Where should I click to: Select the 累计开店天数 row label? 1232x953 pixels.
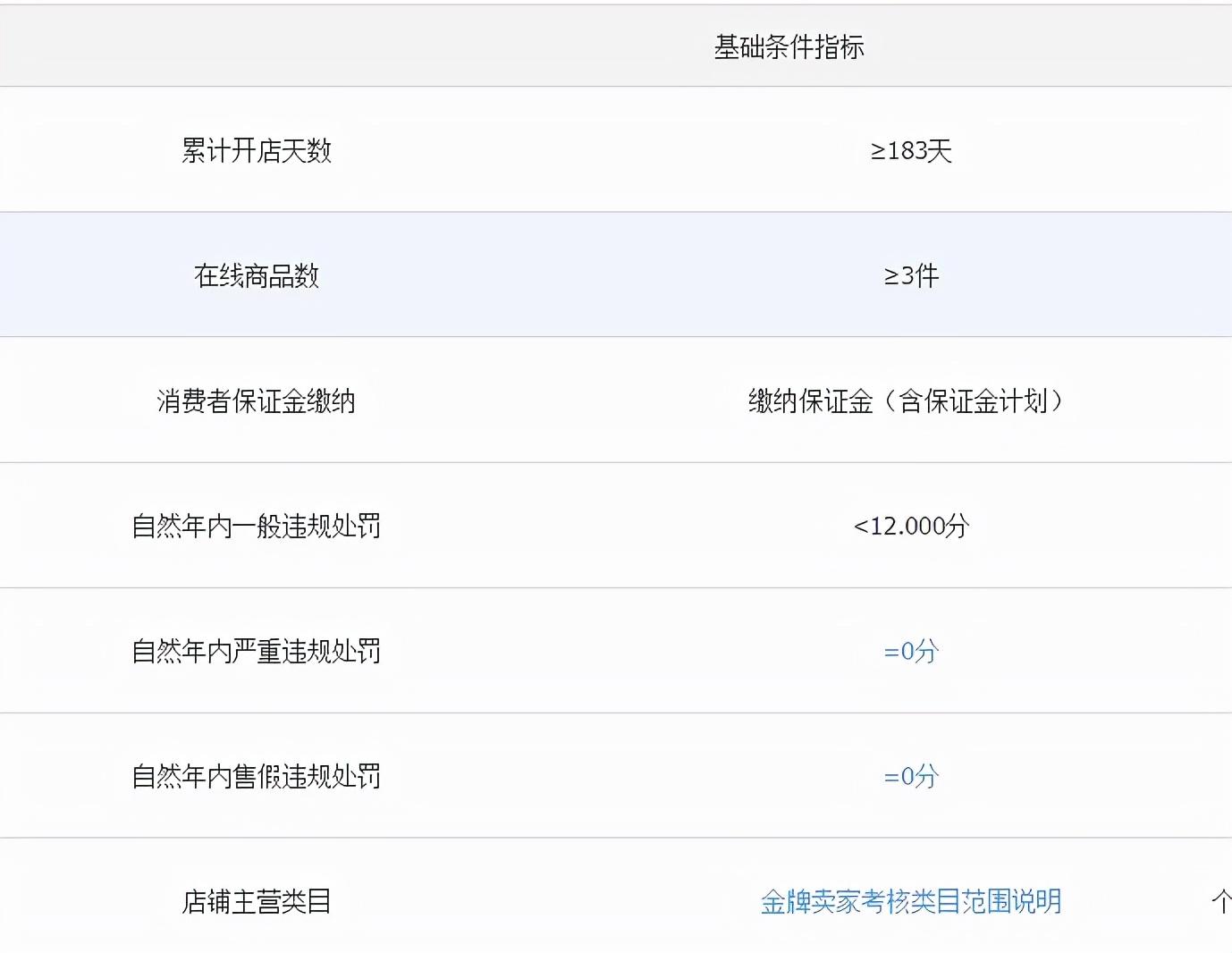pos(257,150)
